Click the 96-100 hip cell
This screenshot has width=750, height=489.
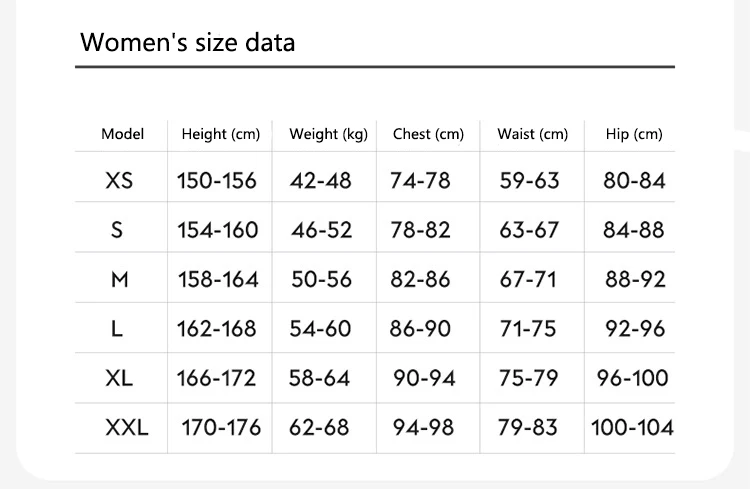click(632, 378)
